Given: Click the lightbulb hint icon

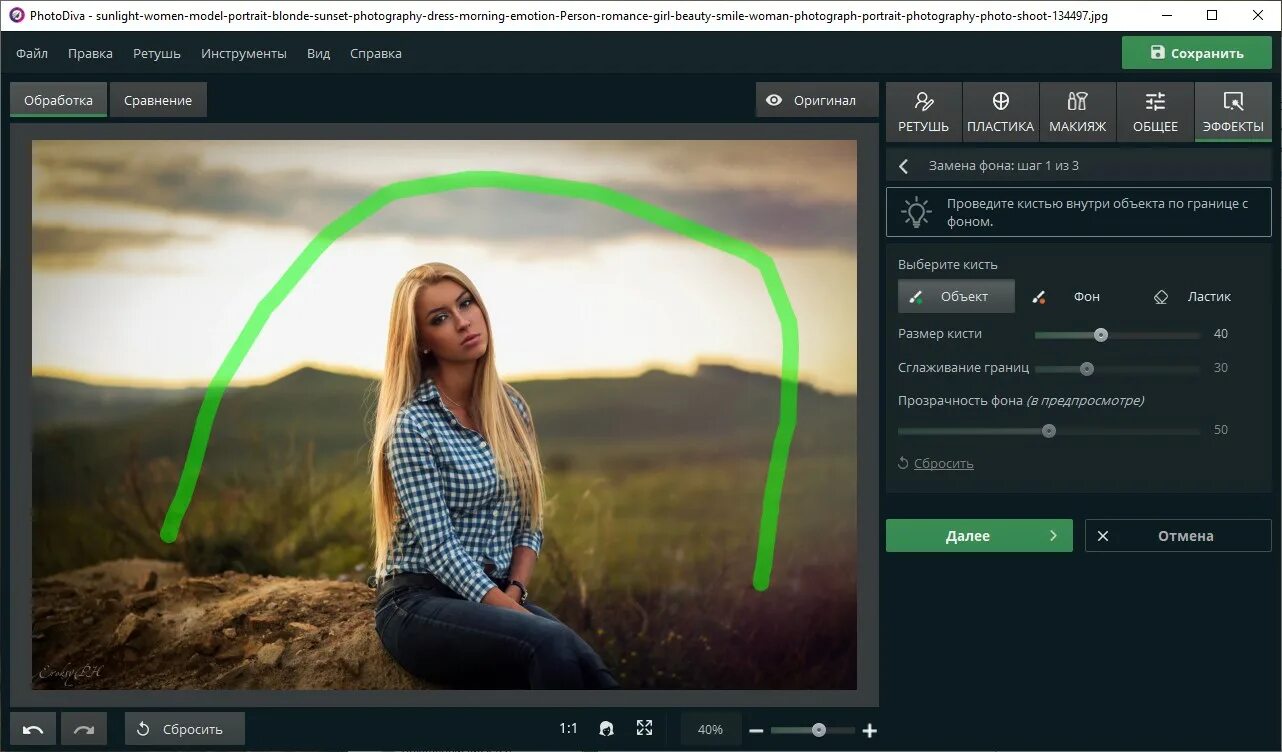Looking at the screenshot, I should pyautogui.click(x=915, y=212).
